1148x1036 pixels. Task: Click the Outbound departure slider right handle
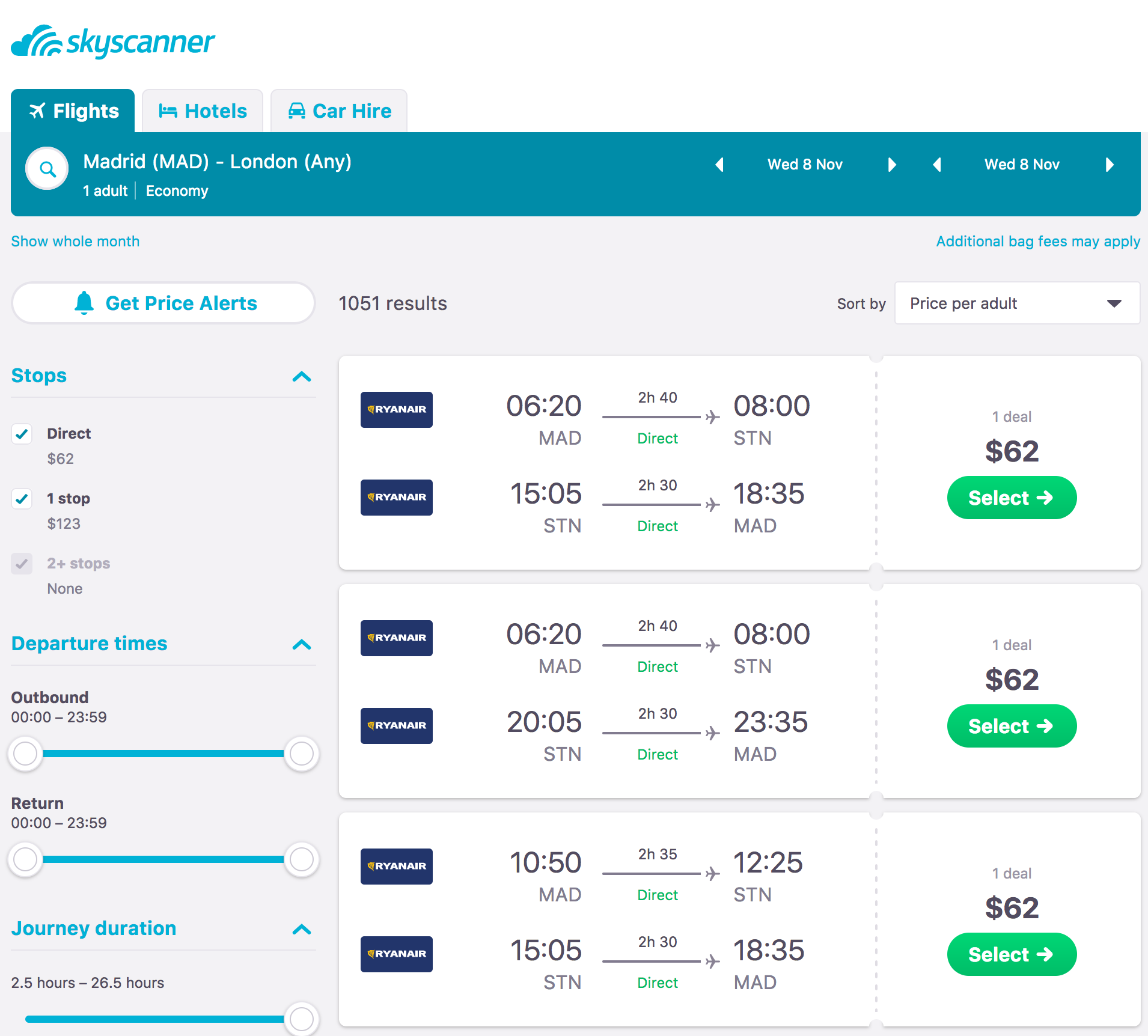tap(302, 754)
